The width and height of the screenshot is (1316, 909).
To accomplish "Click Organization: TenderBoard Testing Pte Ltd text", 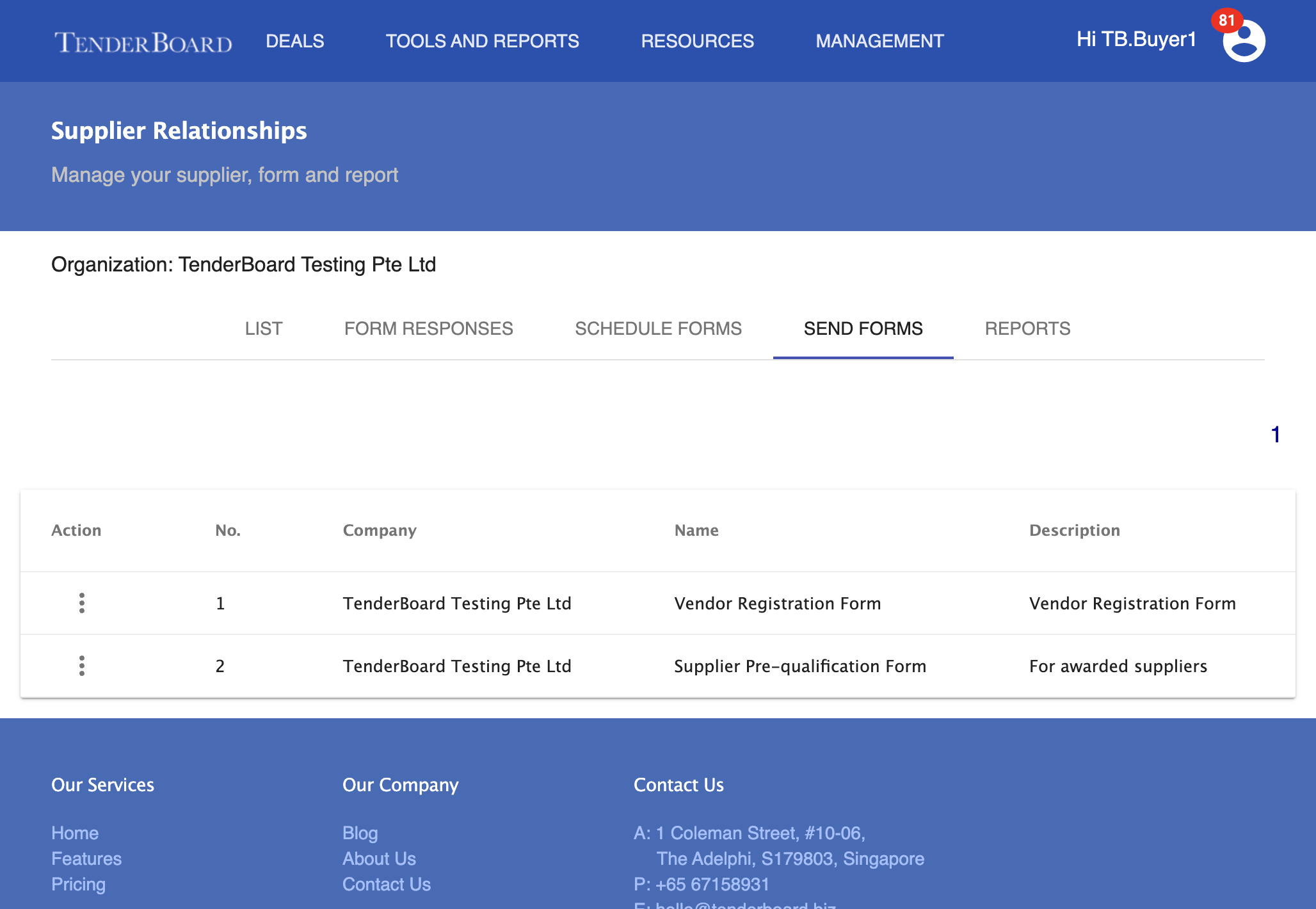I will (x=243, y=264).
